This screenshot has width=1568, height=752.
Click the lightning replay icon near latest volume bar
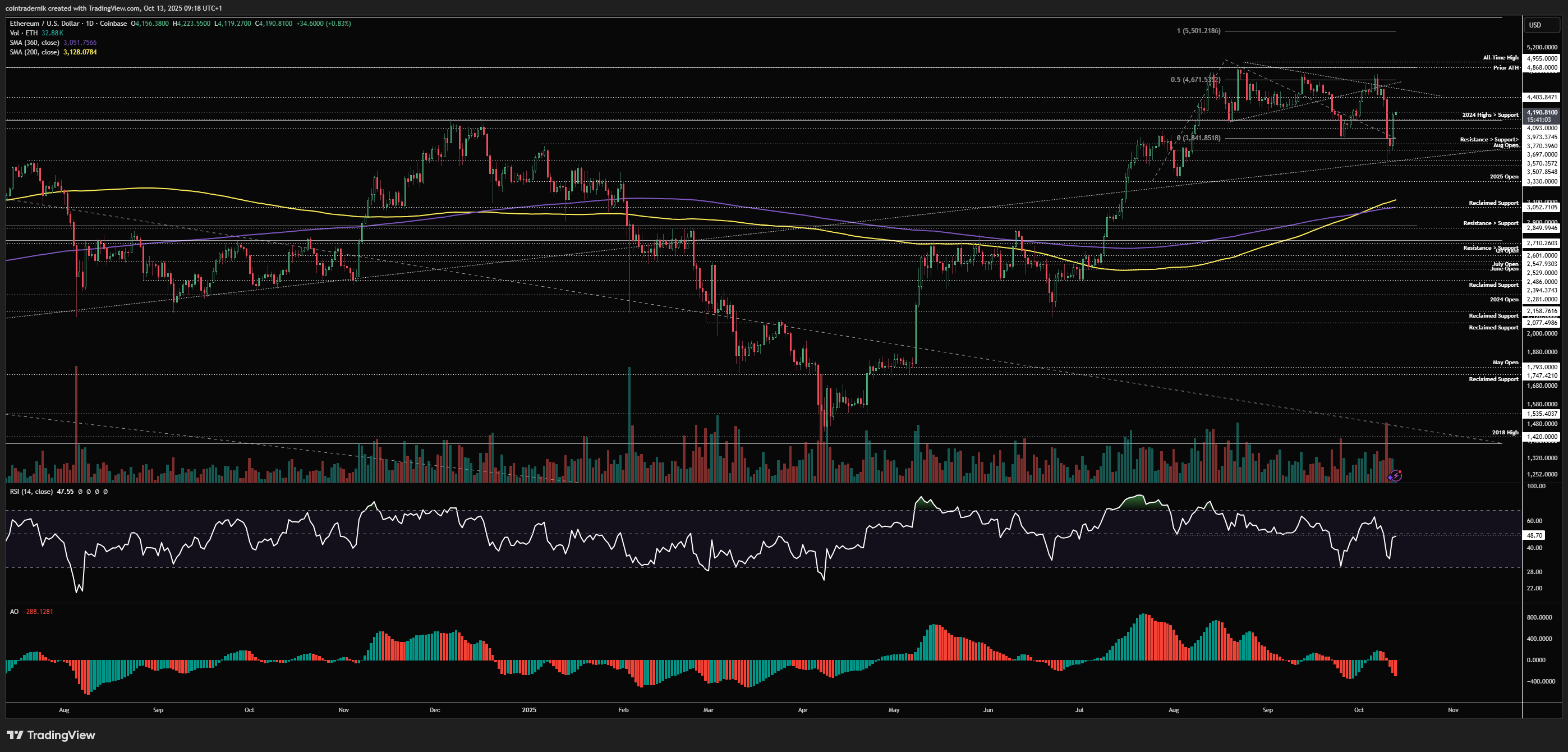click(1396, 475)
